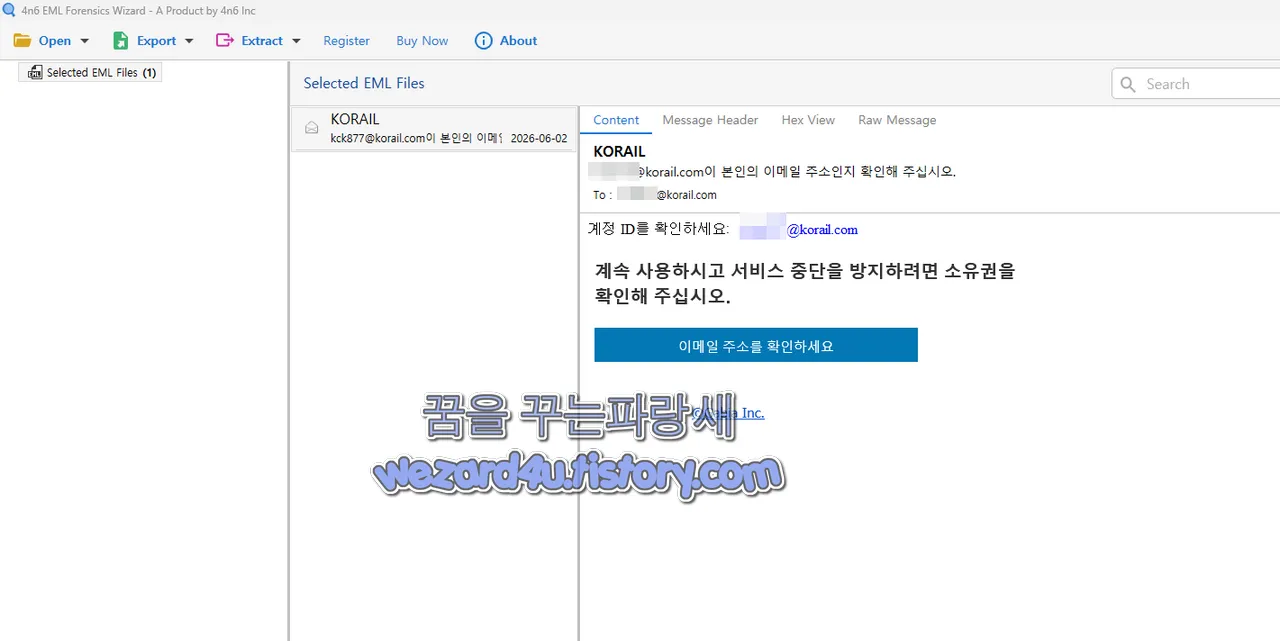Switch to the Raw Message tab
Screen dimensions: 1280x641
tap(897, 120)
